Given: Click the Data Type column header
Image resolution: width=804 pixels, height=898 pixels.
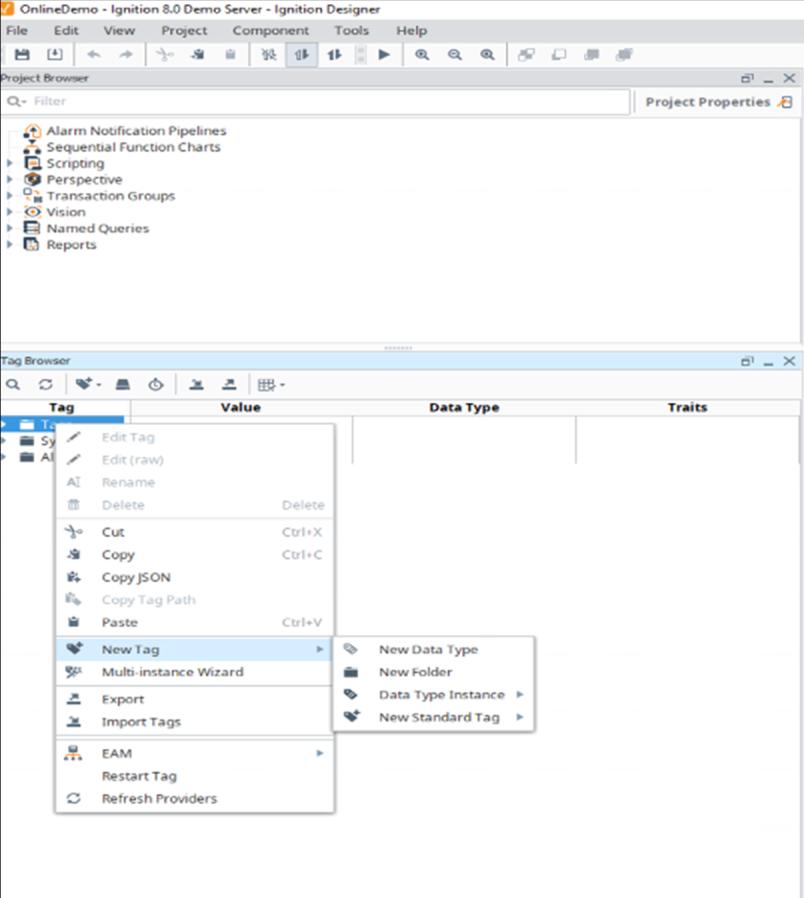Looking at the screenshot, I should coord(464,407).
